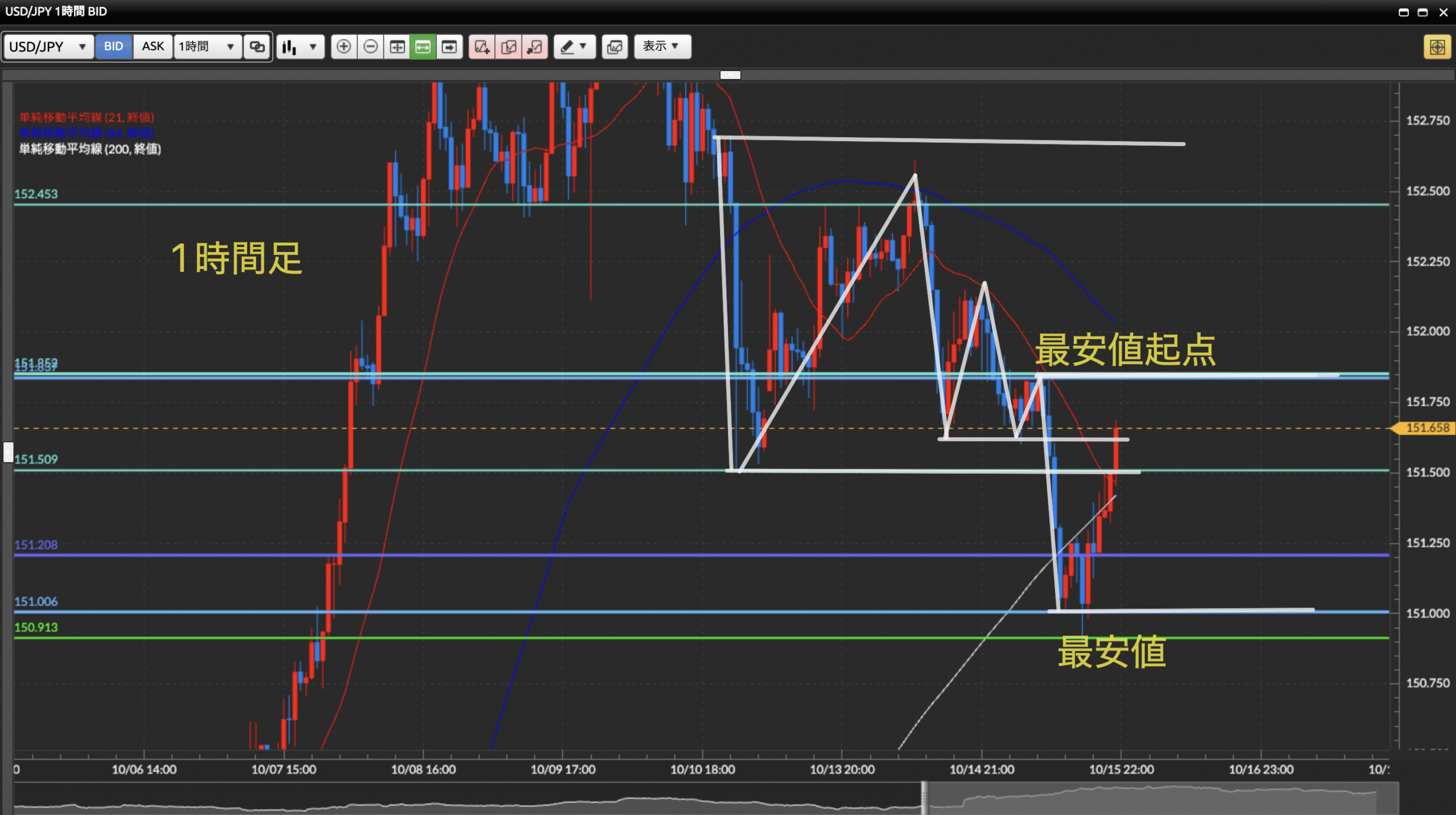Switch price display to BID
Viewport: 1456px width, 815px height.
coord(113,47)
